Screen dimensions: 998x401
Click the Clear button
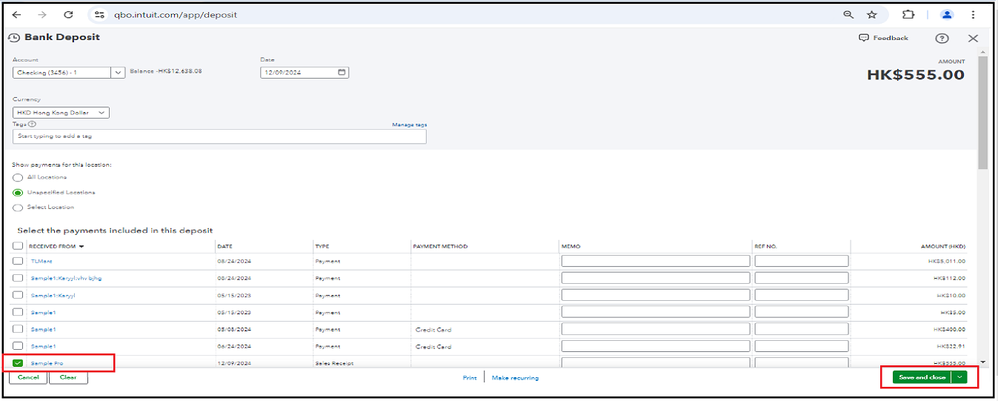pos(68,377)
